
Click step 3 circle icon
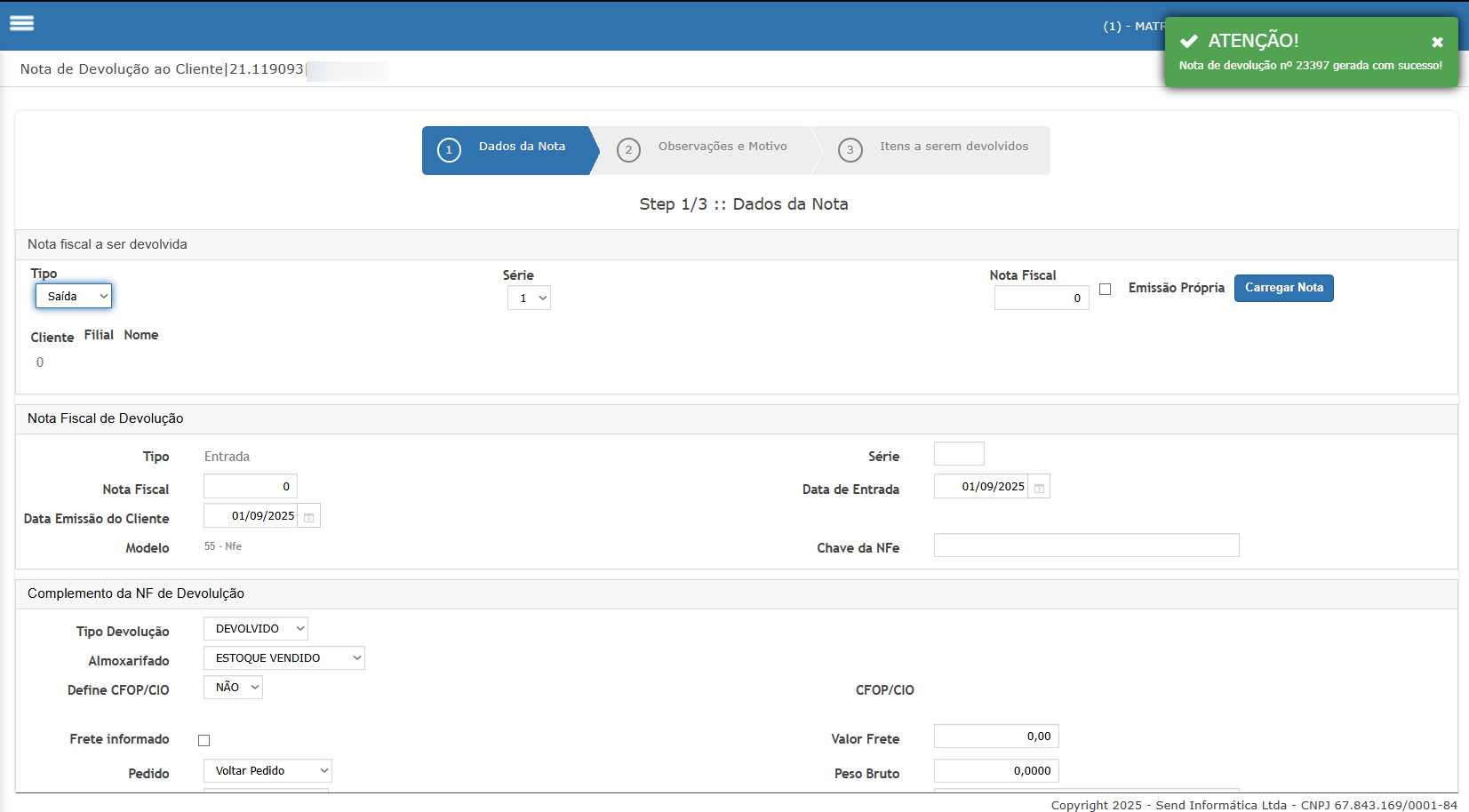[x=850, y=150]
